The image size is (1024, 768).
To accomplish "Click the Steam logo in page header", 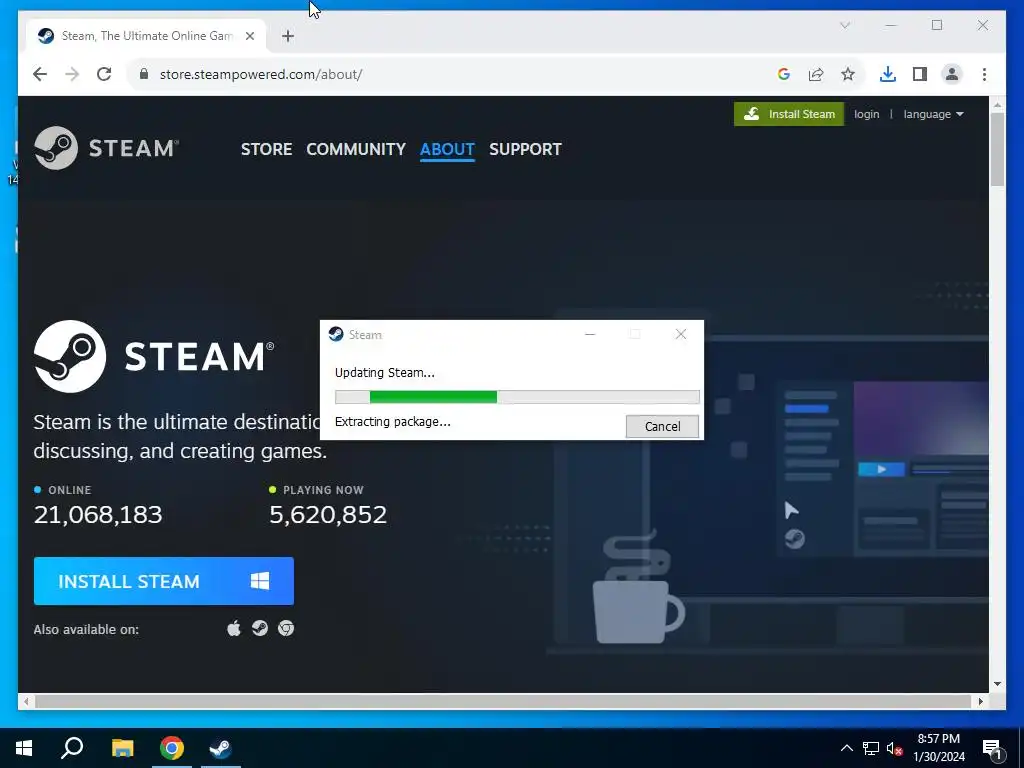I will [106, 148].
